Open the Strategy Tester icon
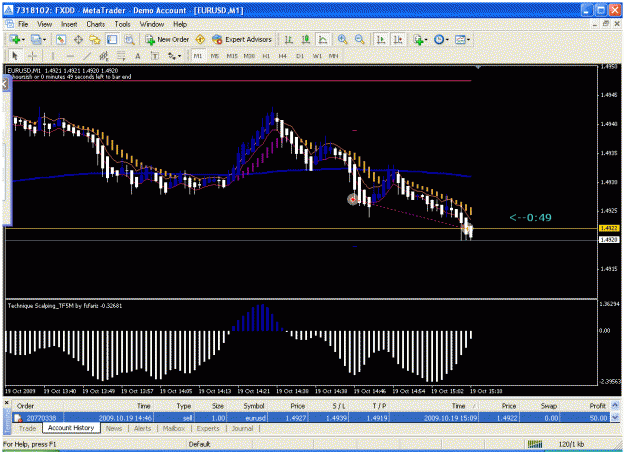The image size is (625, 452). tap(129, 39)
